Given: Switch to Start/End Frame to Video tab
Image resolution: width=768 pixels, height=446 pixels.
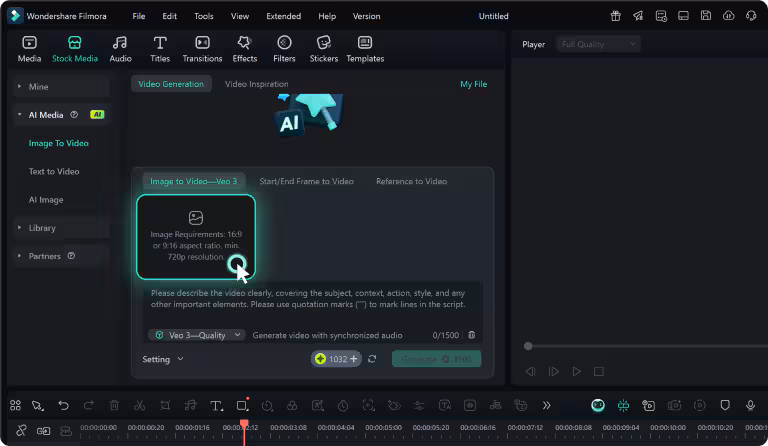Looking at the screenshot, I should 306,181.
